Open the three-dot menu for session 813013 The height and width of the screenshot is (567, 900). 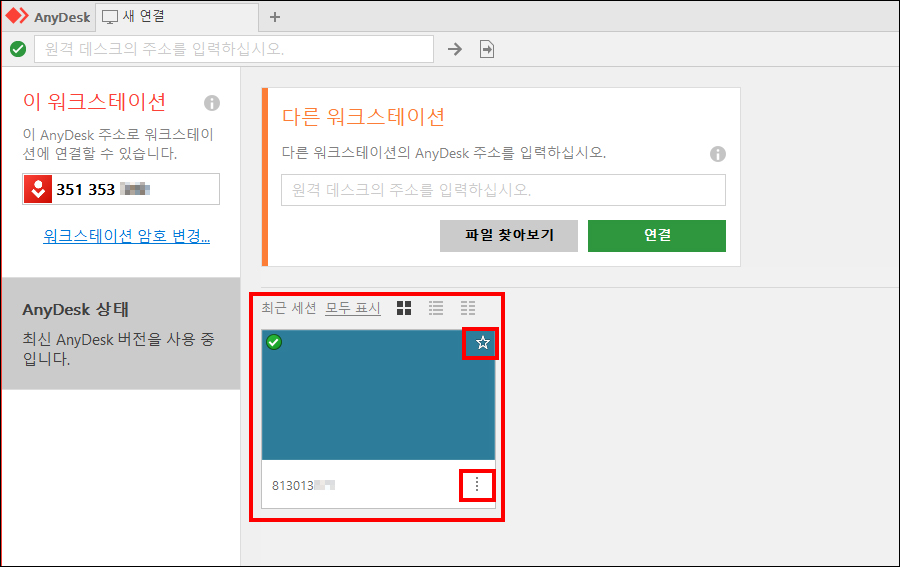pos(476,485)
